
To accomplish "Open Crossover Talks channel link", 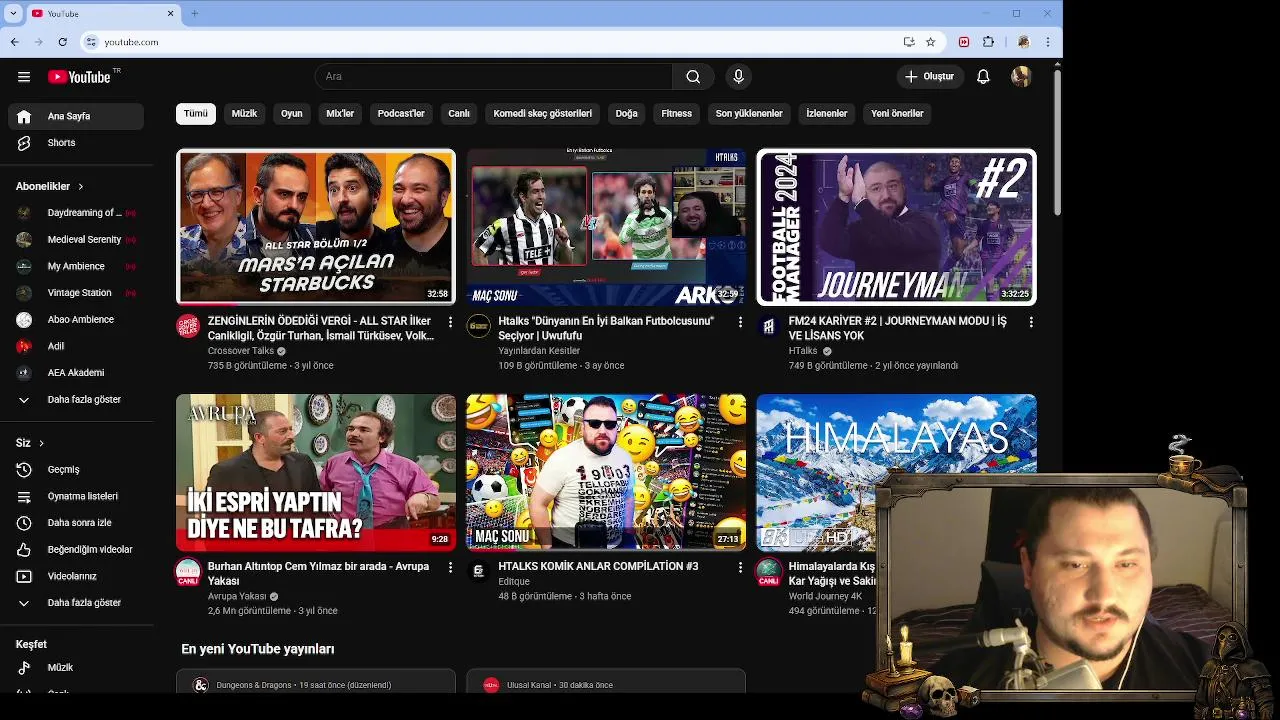I will tap(241, 351).
